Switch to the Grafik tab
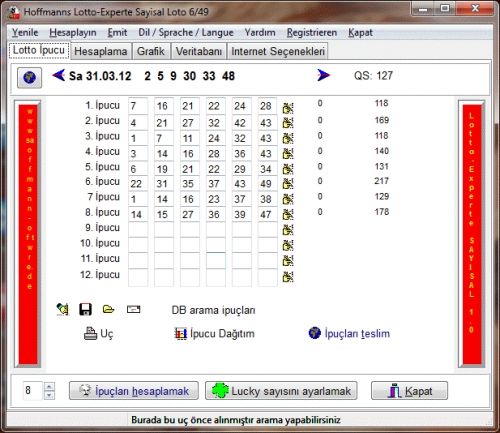The height and width of the screenshot is (433, 500). tap(151, 51)
